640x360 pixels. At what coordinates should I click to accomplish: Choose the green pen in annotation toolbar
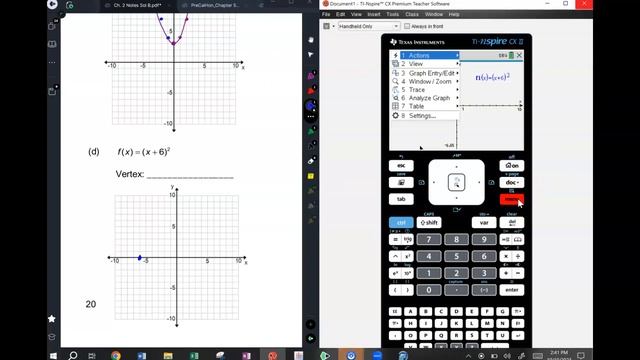tap(311, 131)
